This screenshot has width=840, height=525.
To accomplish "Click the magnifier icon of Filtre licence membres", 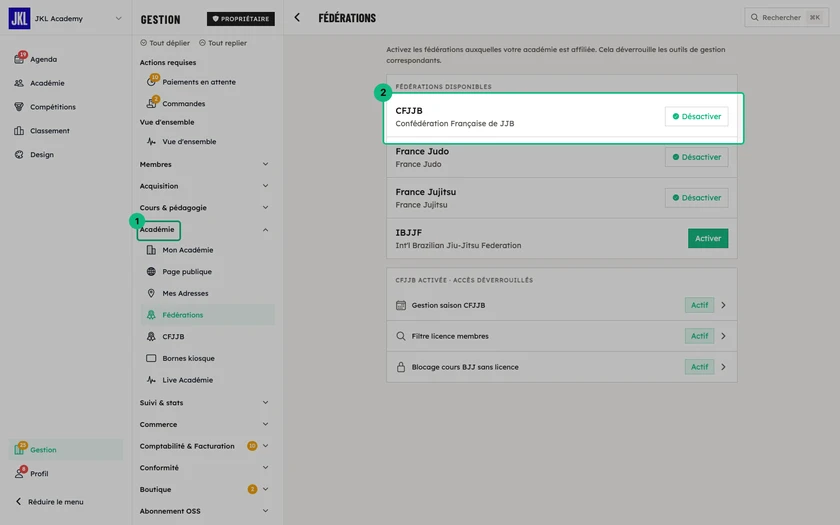I will [401, 336].
